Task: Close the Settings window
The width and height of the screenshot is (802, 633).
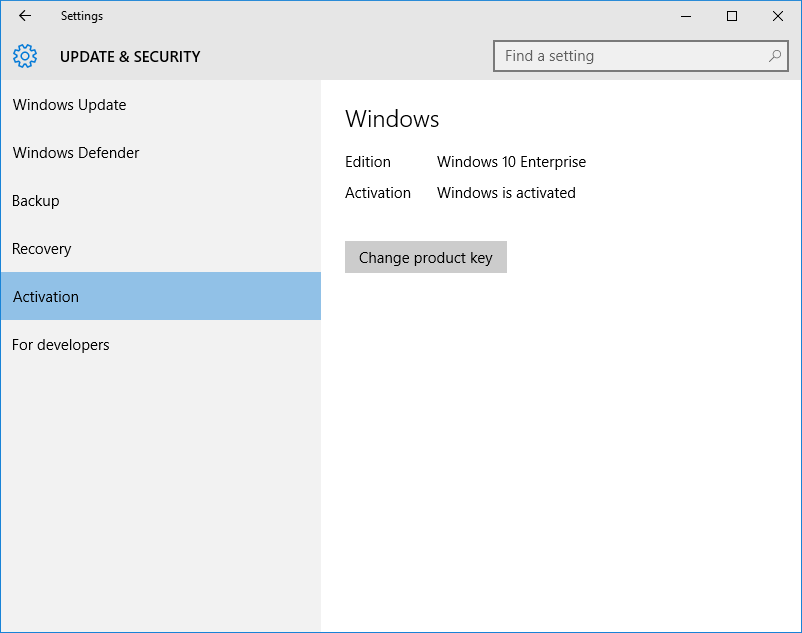Action: 778,16
